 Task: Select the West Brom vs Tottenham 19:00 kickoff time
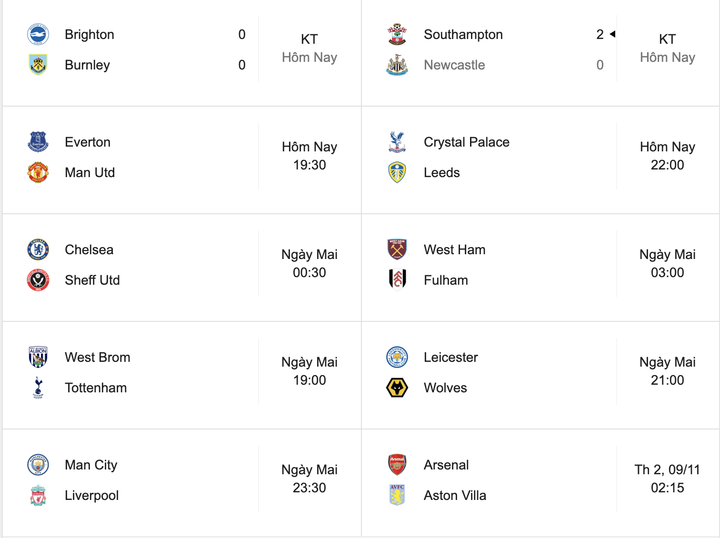point(309,380)
